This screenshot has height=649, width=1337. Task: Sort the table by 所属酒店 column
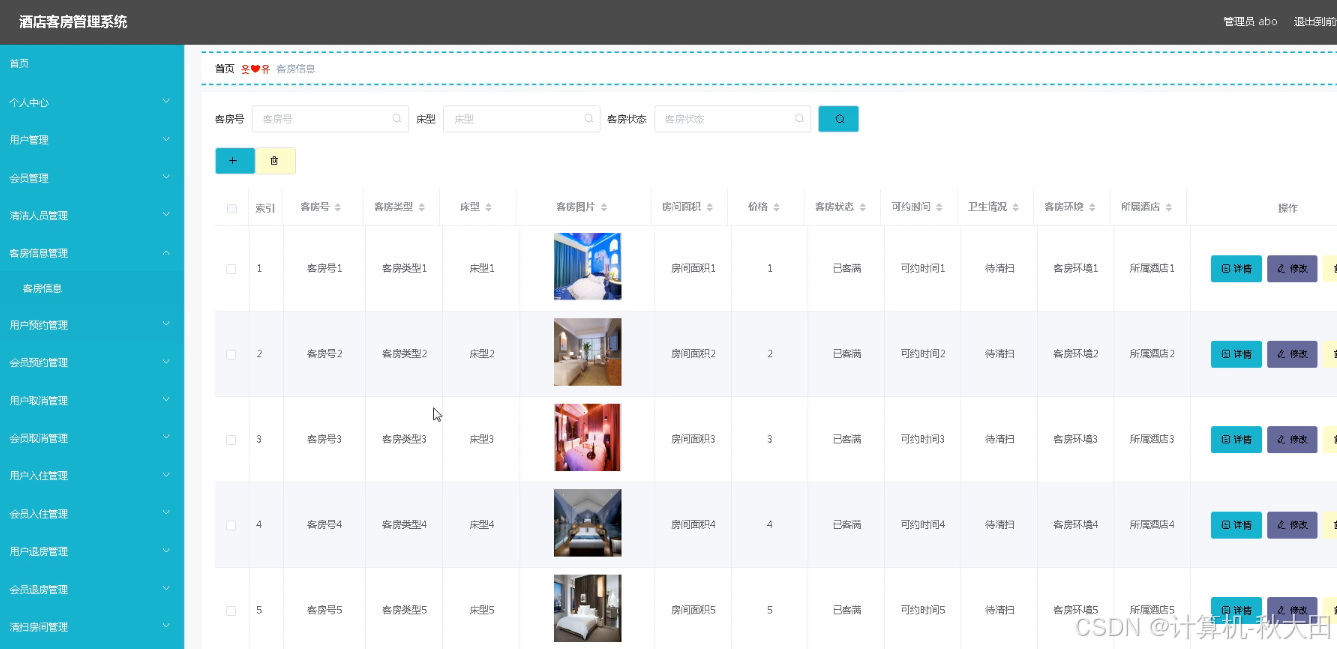coord(1168,208)
